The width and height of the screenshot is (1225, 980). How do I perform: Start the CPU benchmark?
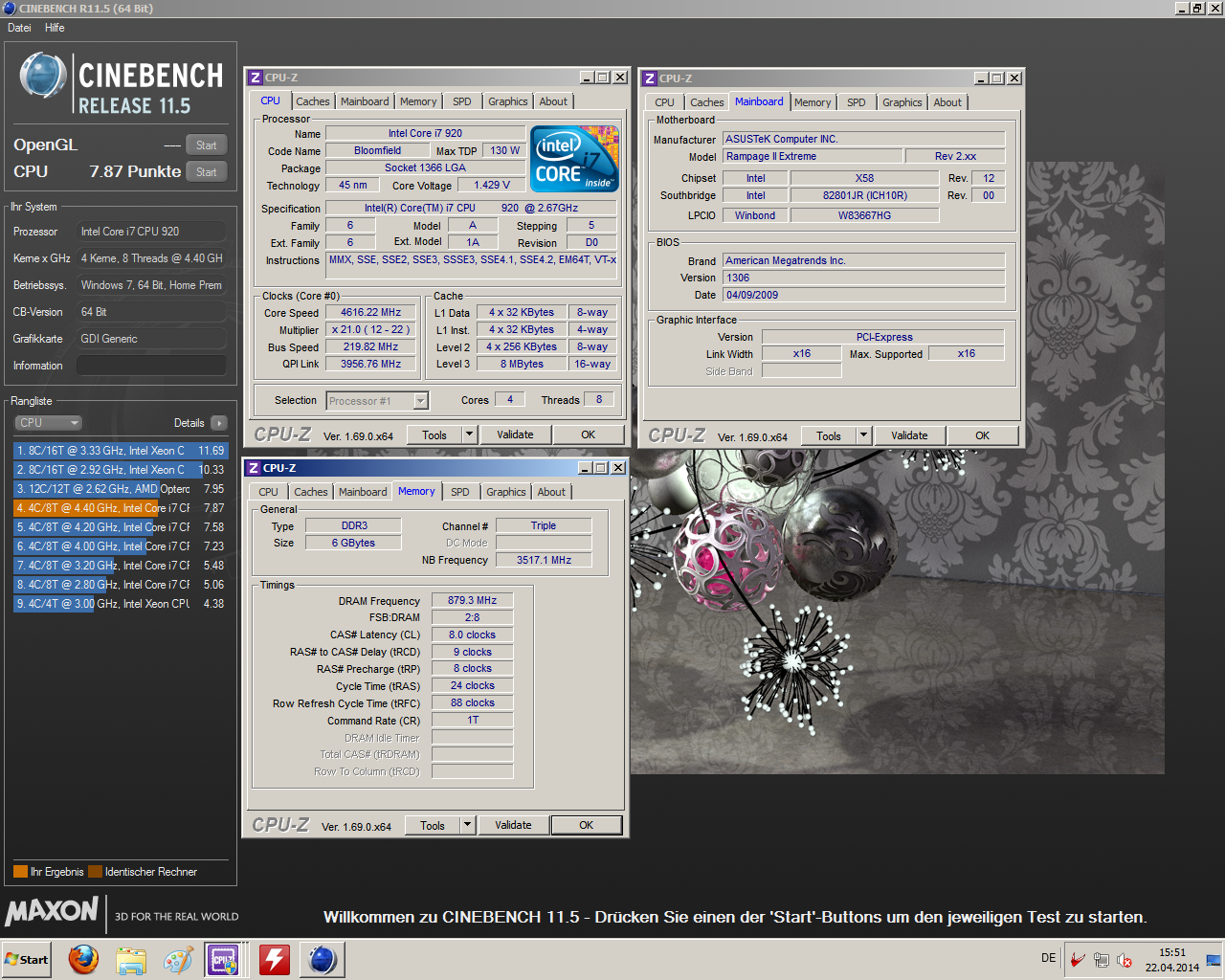[x=207, y=172]
